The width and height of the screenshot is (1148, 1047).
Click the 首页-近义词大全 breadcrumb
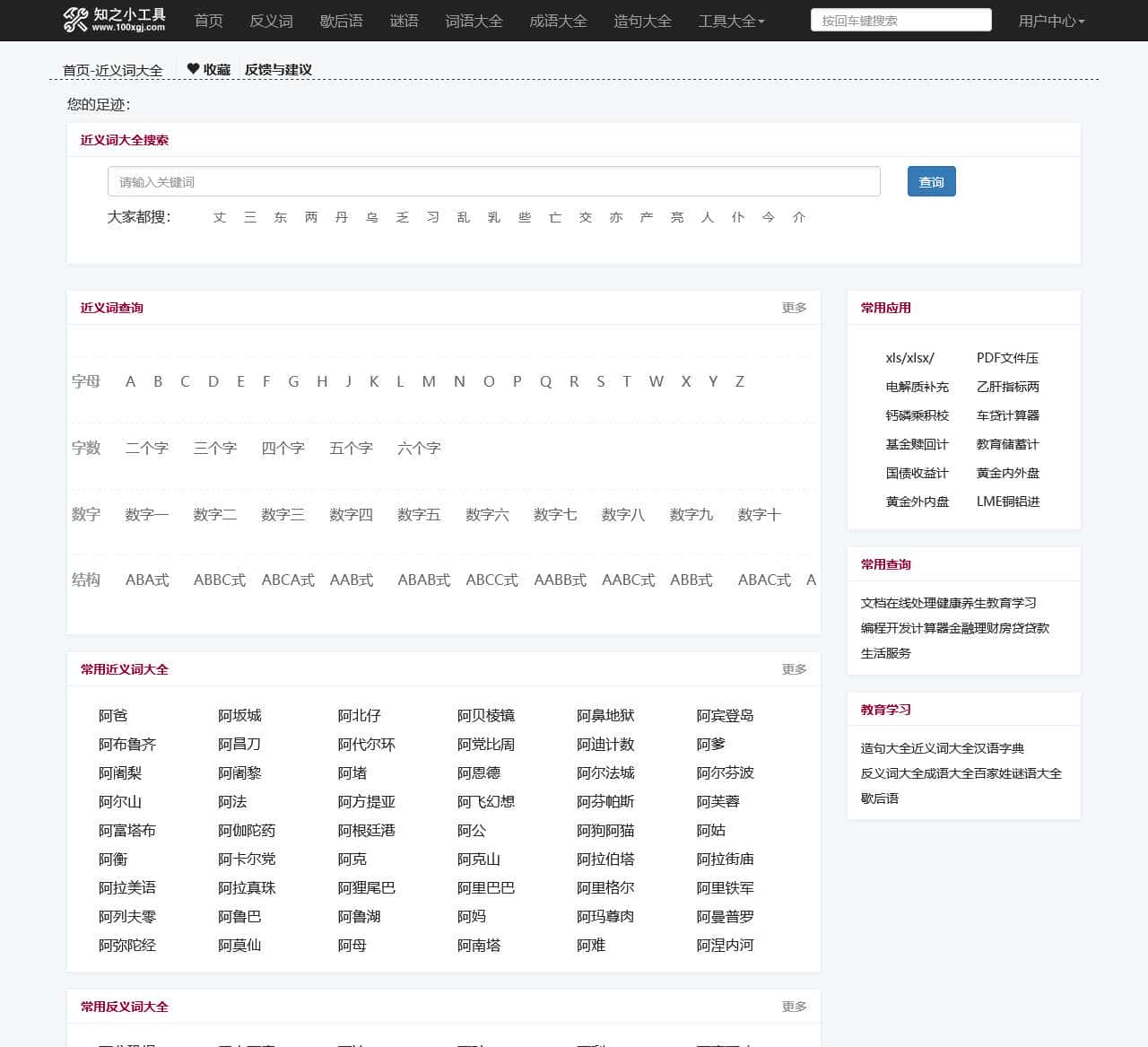[x=113, y=70]
